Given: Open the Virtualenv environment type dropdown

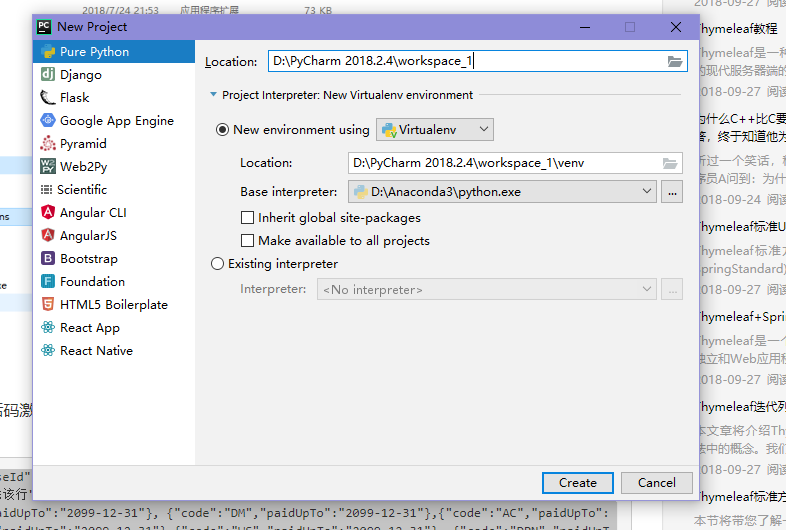Looking at the screenshot, I should pyautogui.click(x=435, y=130).
